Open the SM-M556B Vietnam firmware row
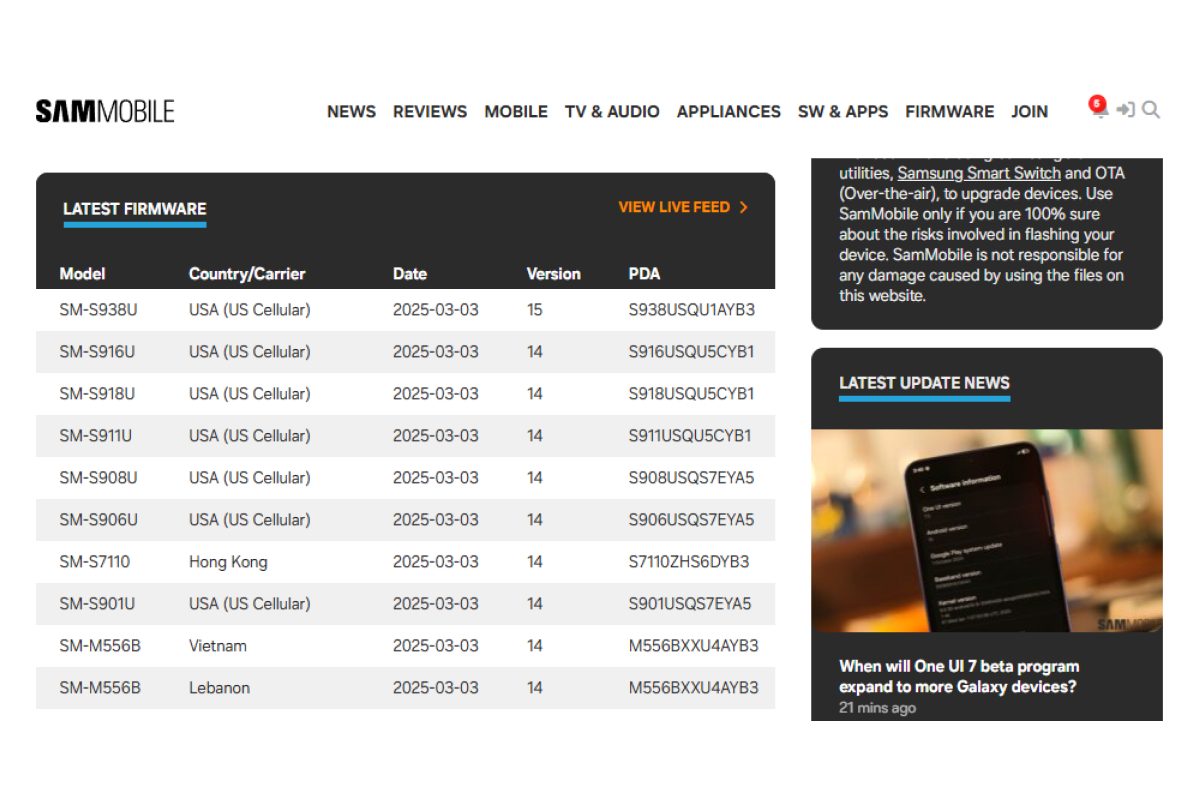 coord(405,646)
